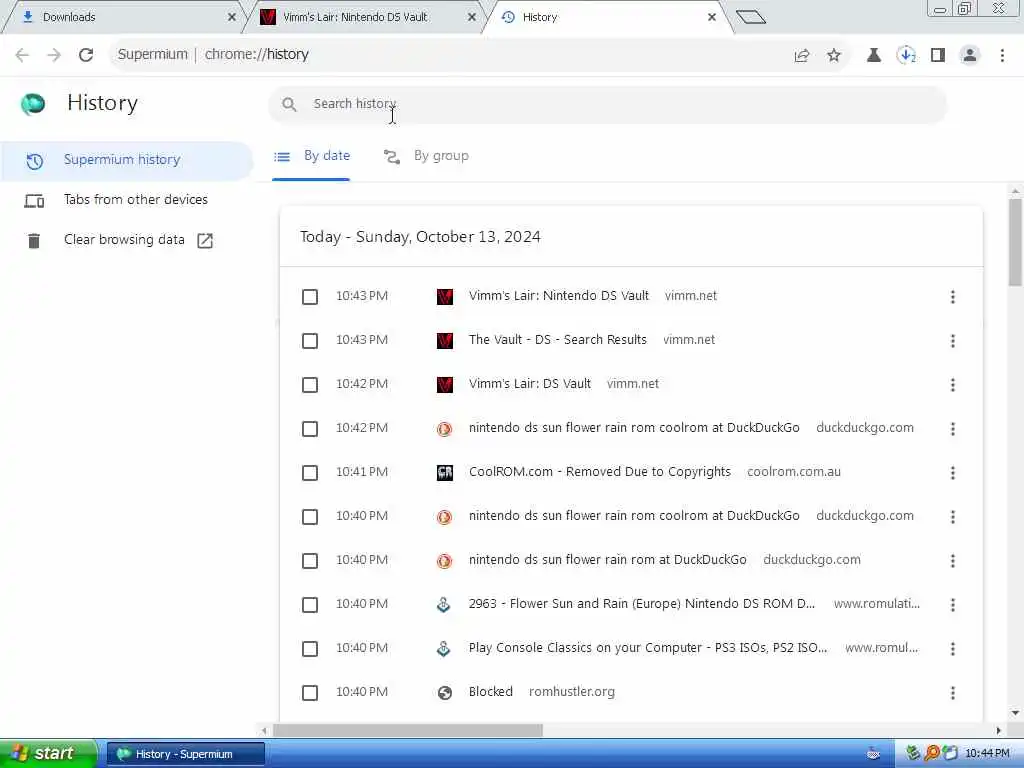
Task: Click the external link icon beside Clear browsing data
Action: pyautogui.click(x=205, y=241)
